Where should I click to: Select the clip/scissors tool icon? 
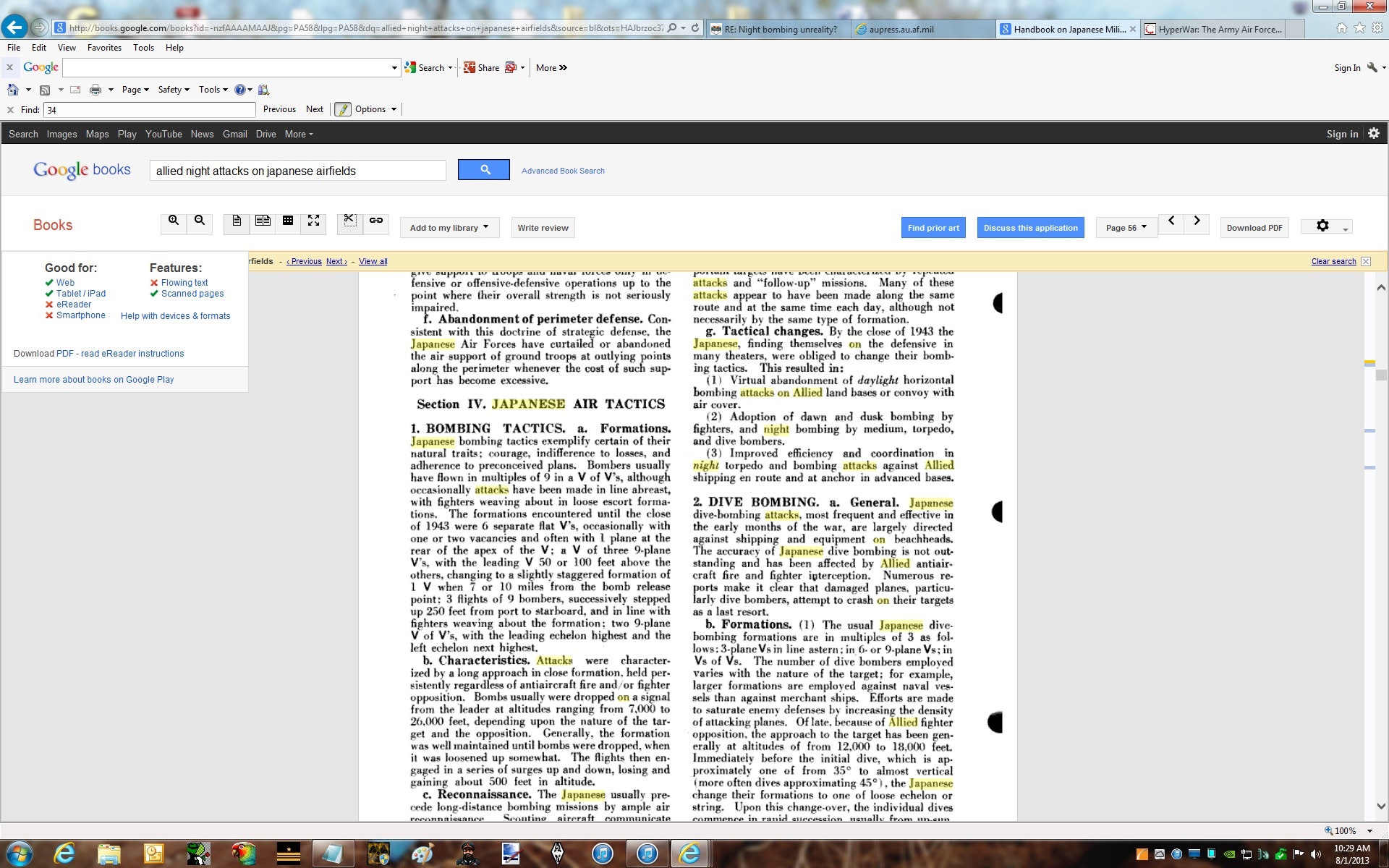pyautogui.click(x=349, y=221)
